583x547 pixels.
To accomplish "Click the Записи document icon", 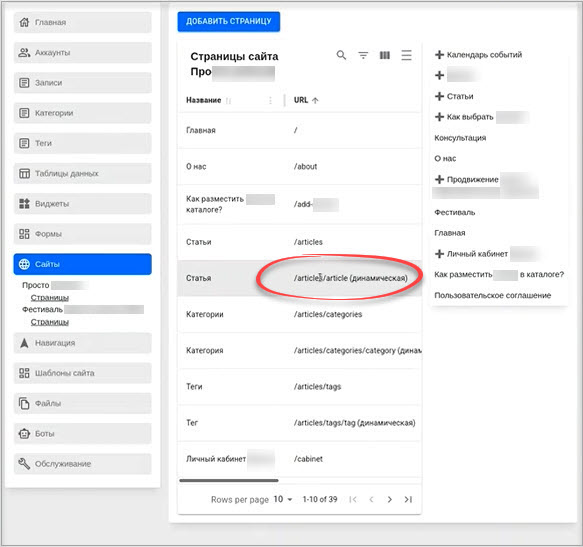I will (24, 83).
